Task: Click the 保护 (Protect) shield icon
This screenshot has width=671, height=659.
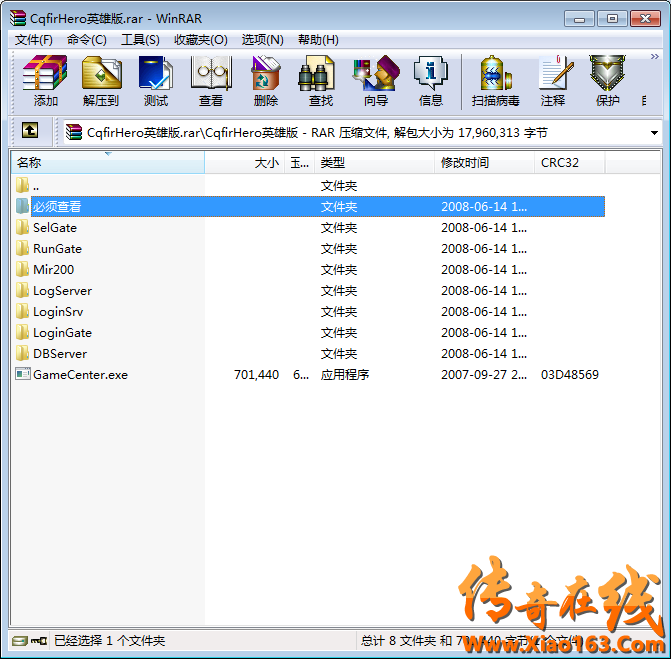Action: [x=607, y=73]
